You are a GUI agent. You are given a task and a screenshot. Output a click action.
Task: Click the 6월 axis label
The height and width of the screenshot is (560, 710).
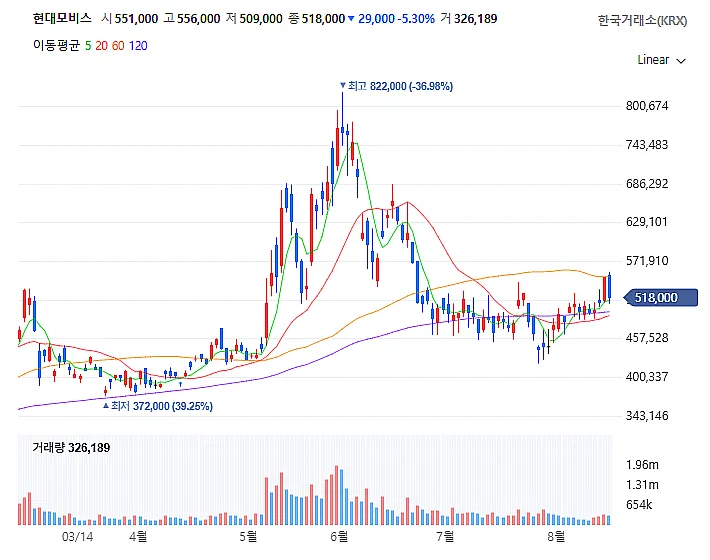click(x=339, y=537)
